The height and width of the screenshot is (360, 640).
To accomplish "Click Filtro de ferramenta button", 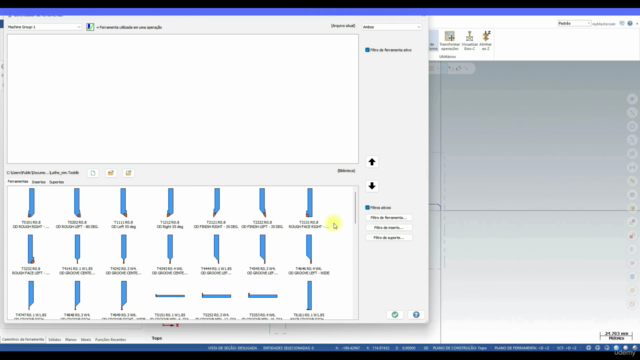I will click(x=389, y=218).
